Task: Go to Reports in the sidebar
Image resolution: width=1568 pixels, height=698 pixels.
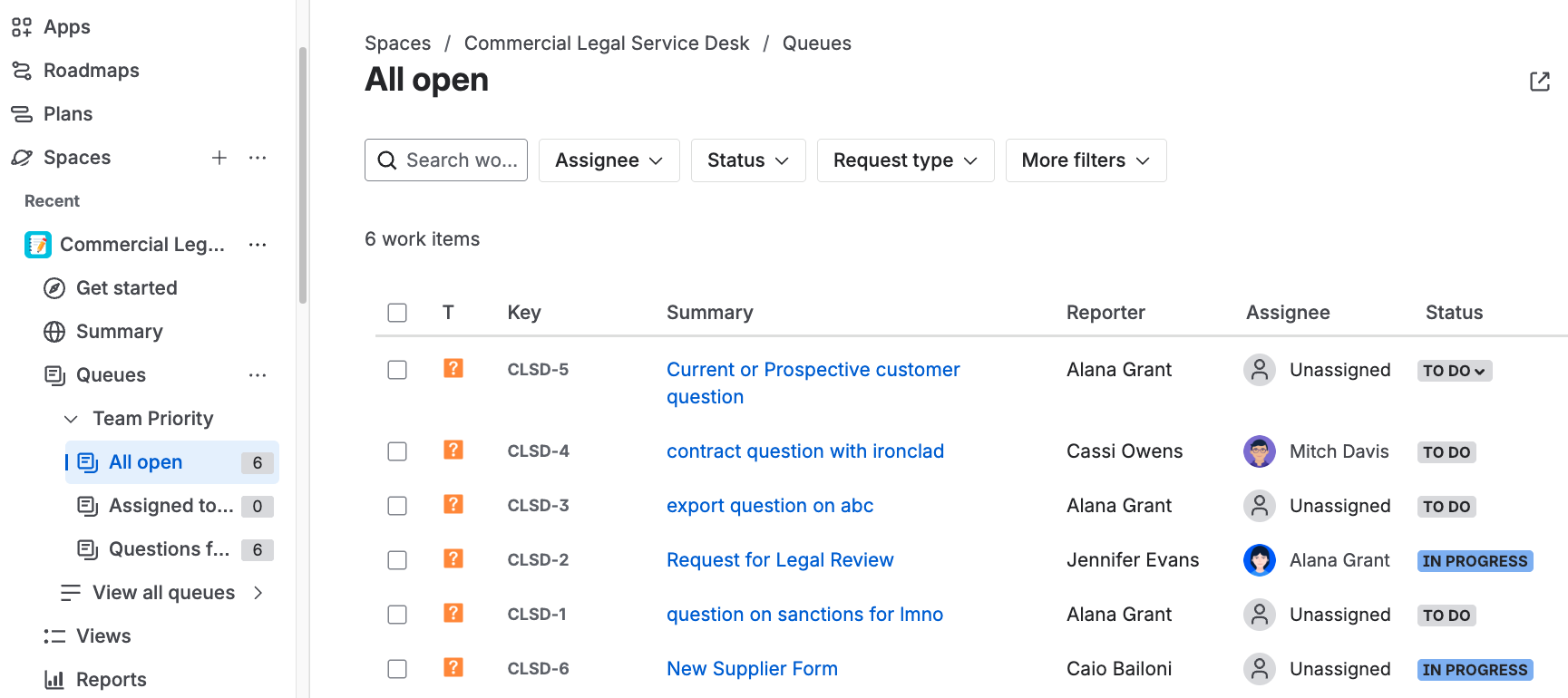Action: click(111, 680)
